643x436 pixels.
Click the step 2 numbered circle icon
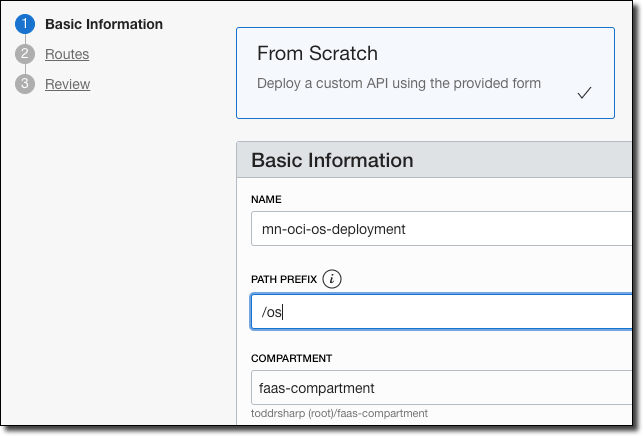[x=25, y=54]
